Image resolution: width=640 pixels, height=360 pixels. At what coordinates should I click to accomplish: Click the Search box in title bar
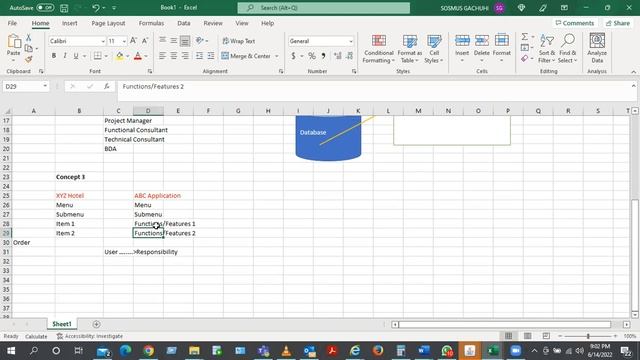tap(324, 8)
